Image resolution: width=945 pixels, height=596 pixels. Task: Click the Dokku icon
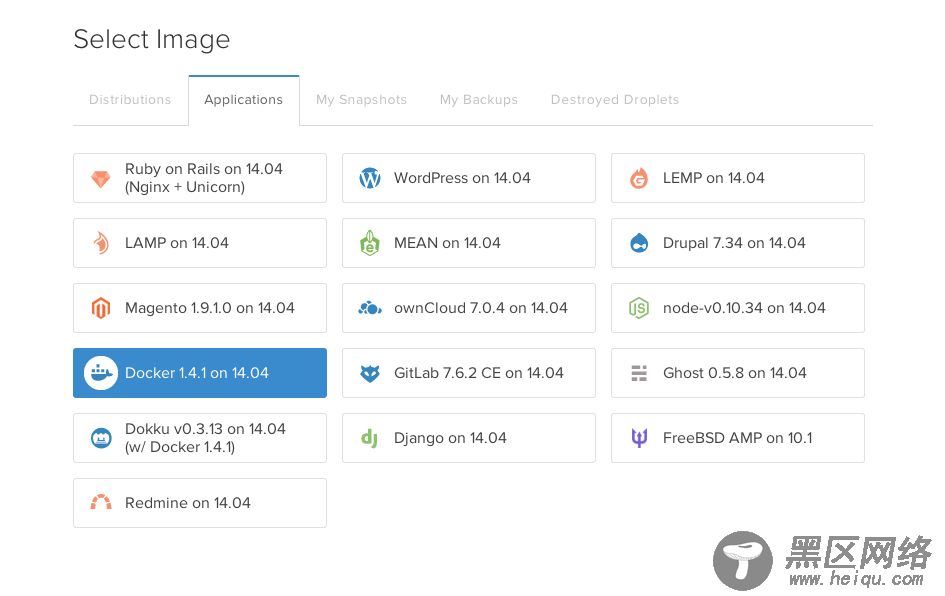(x=101, y=438)
